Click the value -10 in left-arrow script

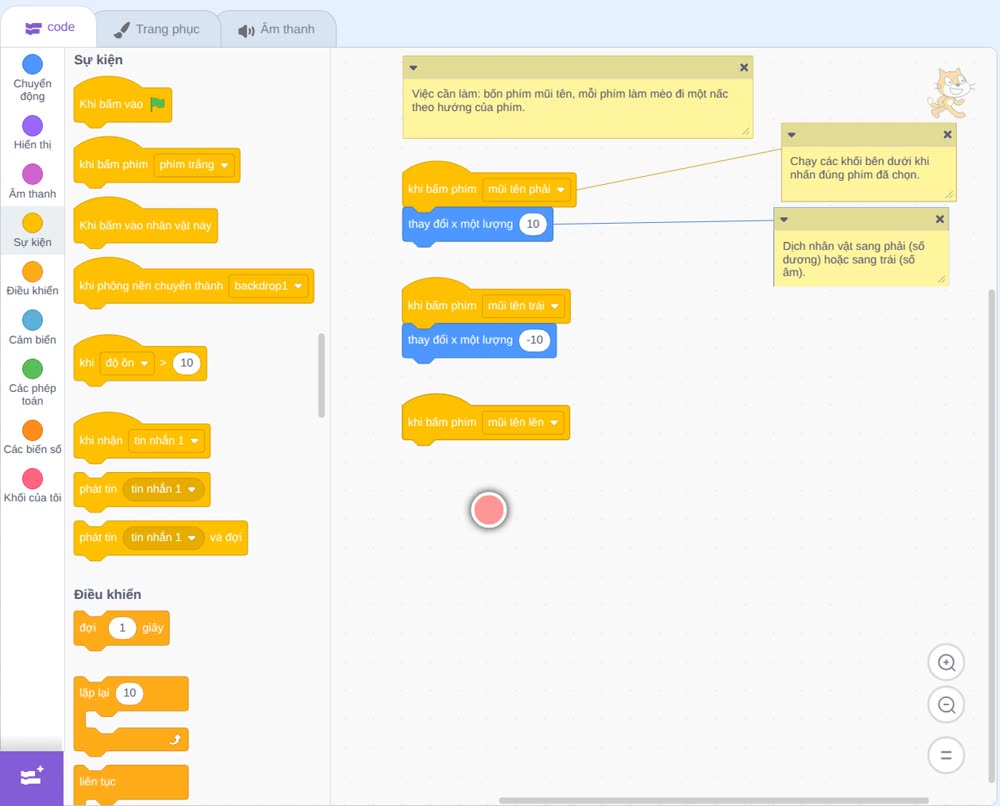[x=534, y=340]
